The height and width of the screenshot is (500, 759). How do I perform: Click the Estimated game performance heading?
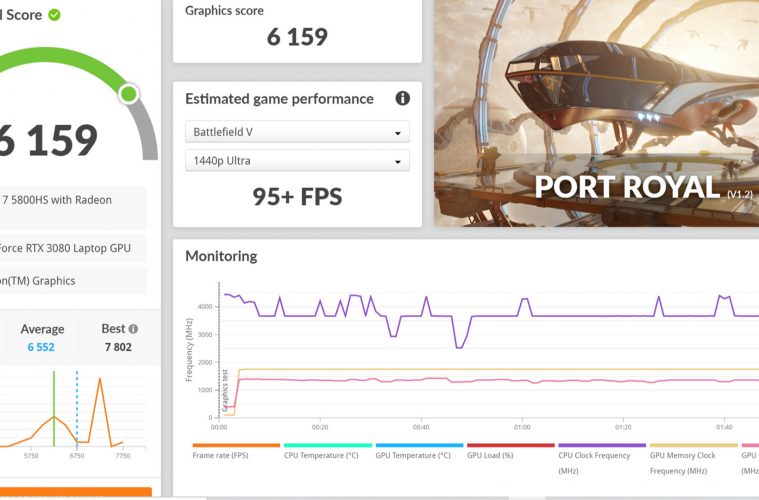pyautogui.click(x=279, y=99)
